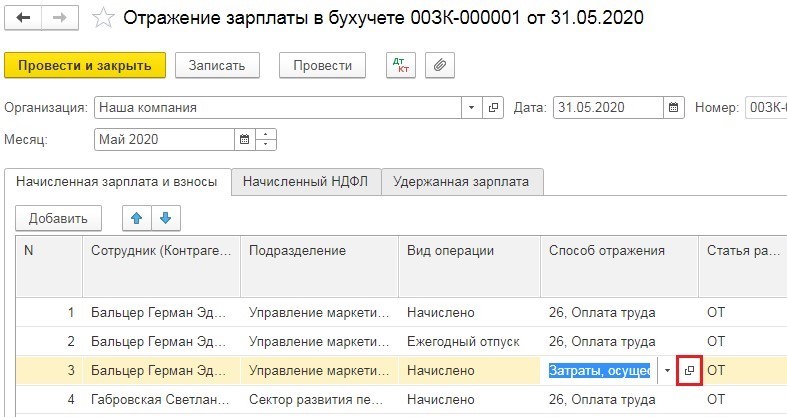Click the Месяц spinner control
787x417 pixels.
click(x=267, y=140)
